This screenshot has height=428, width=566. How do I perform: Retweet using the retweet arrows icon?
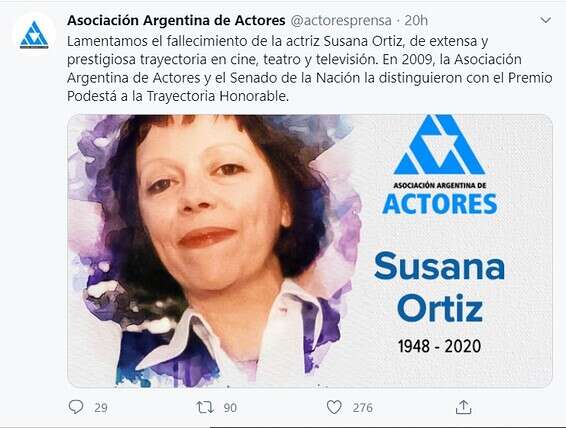[205, 407]
